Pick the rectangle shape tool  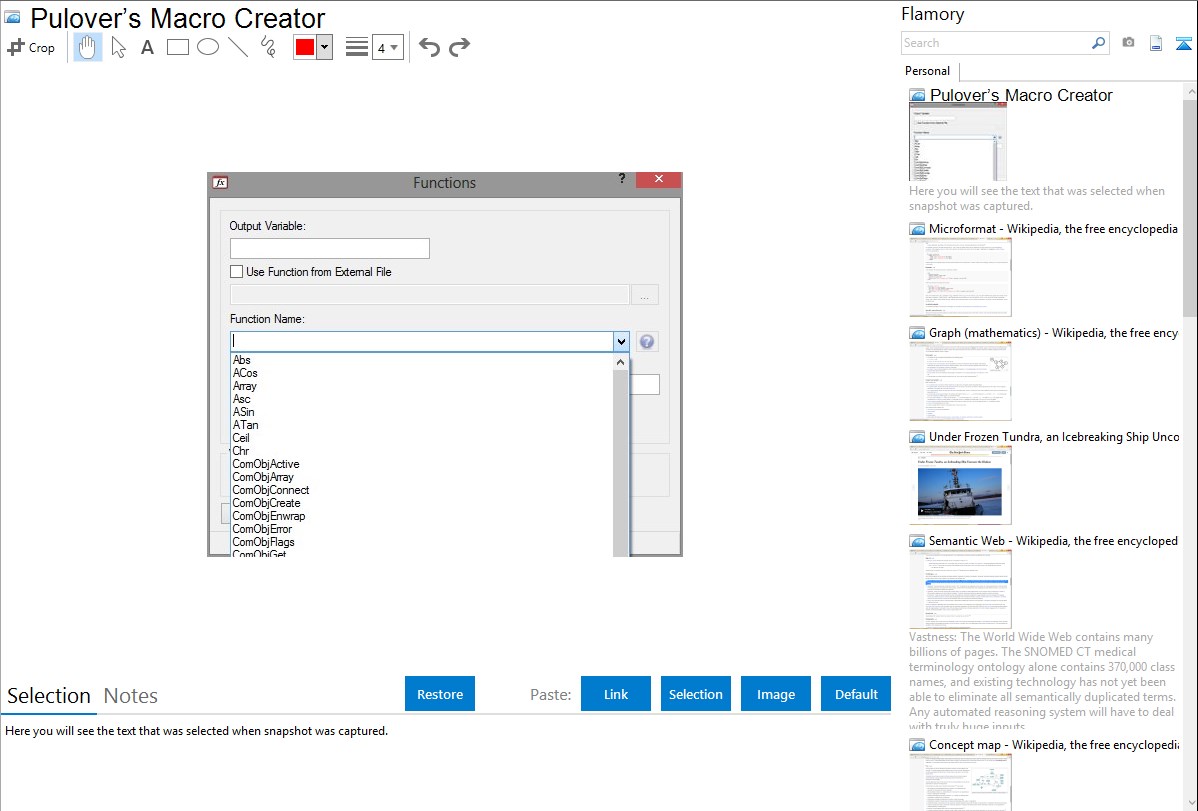(x=178, y=47)
